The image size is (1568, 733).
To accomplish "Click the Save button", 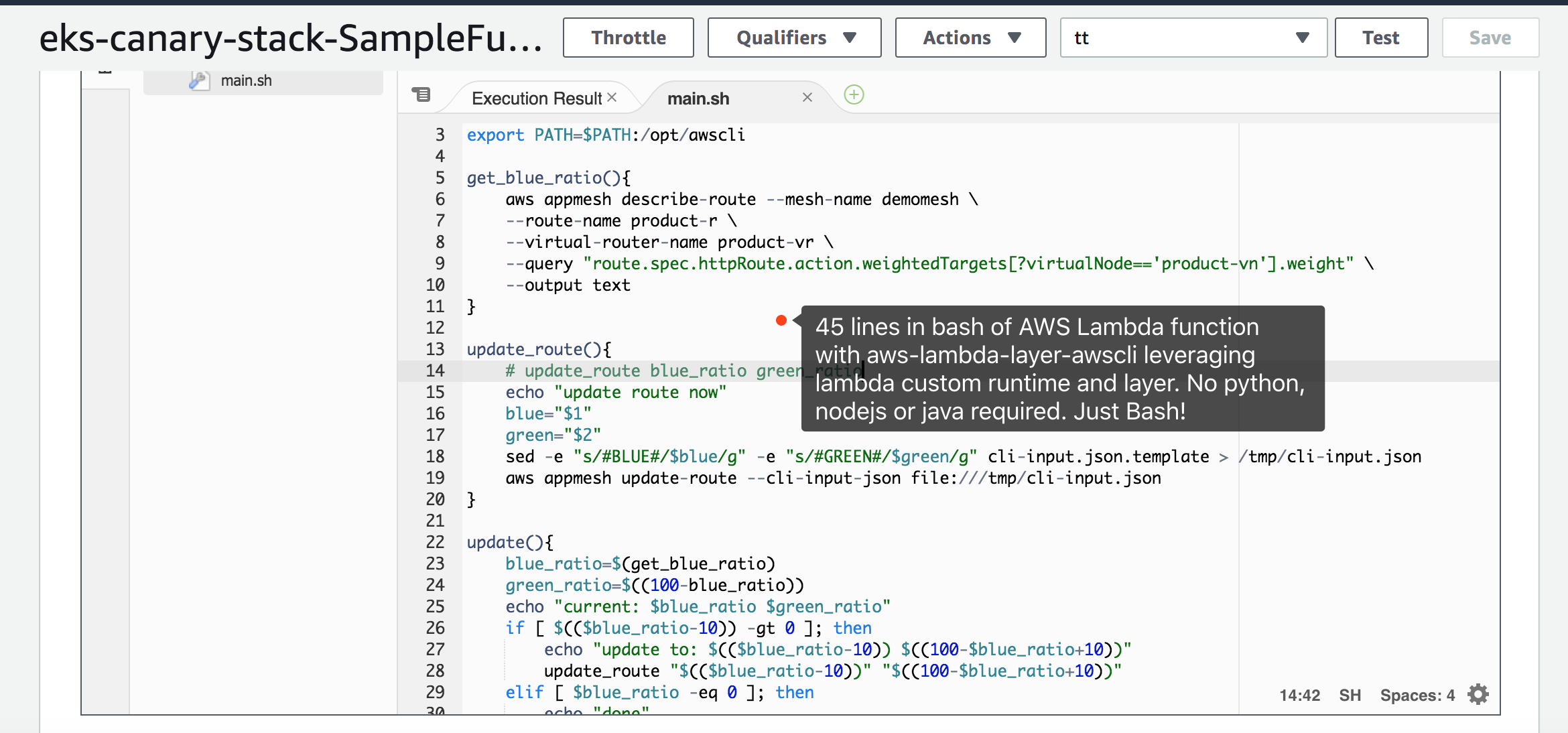I will pyautogui.click(x=1490, y=38).
